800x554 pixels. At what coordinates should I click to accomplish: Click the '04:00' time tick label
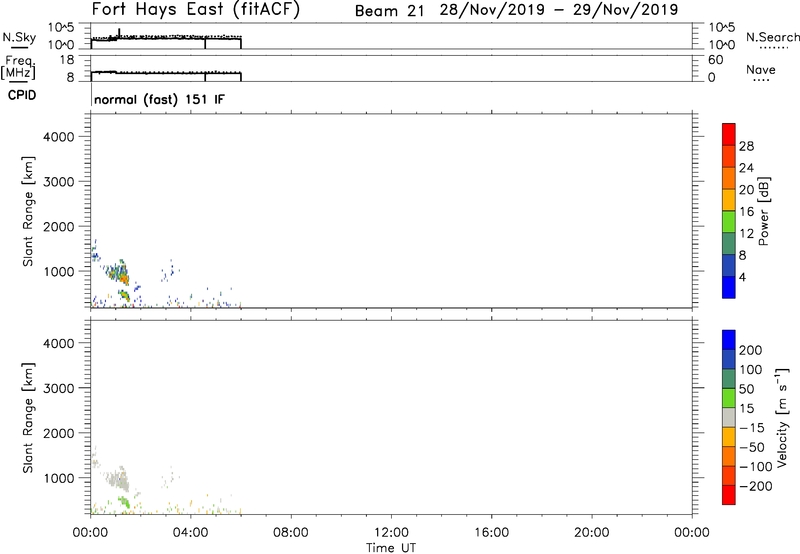point(190,532)
